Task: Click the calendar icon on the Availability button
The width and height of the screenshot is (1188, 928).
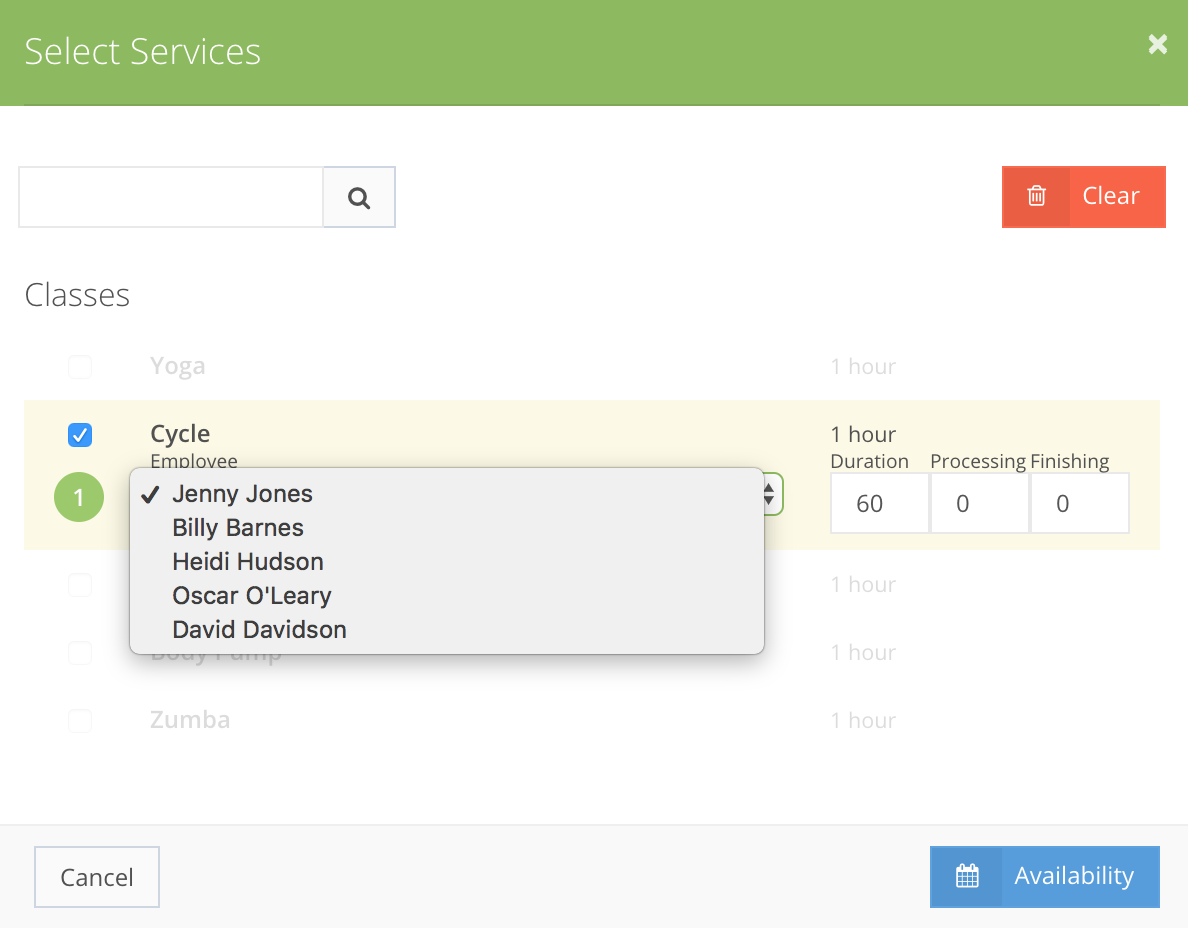Action: coord(966,876)
